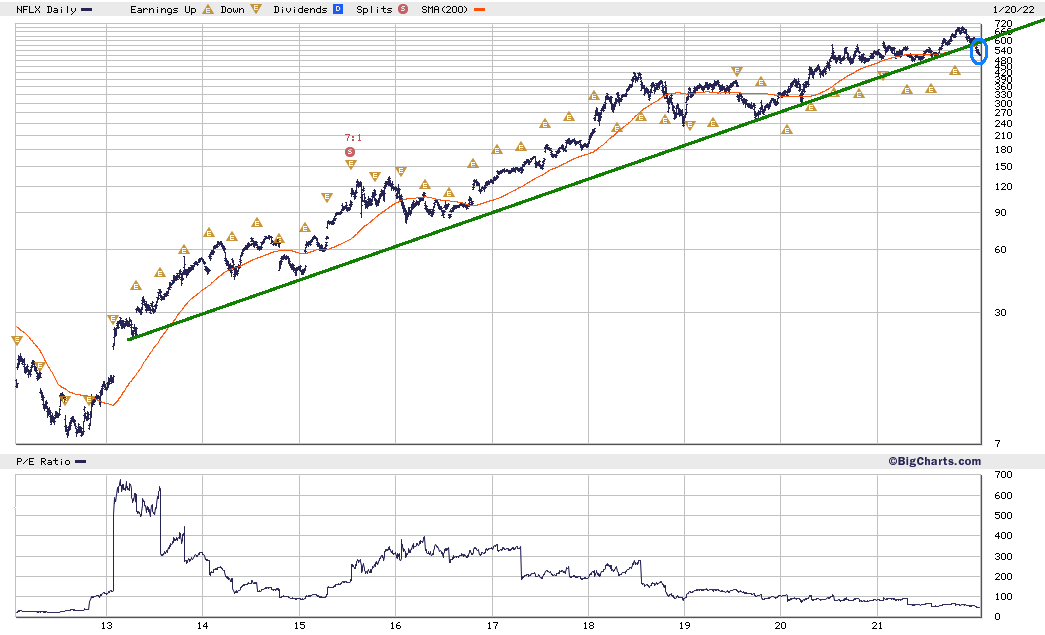Click the year 15 label on time axis

click(x=299, y=626)
